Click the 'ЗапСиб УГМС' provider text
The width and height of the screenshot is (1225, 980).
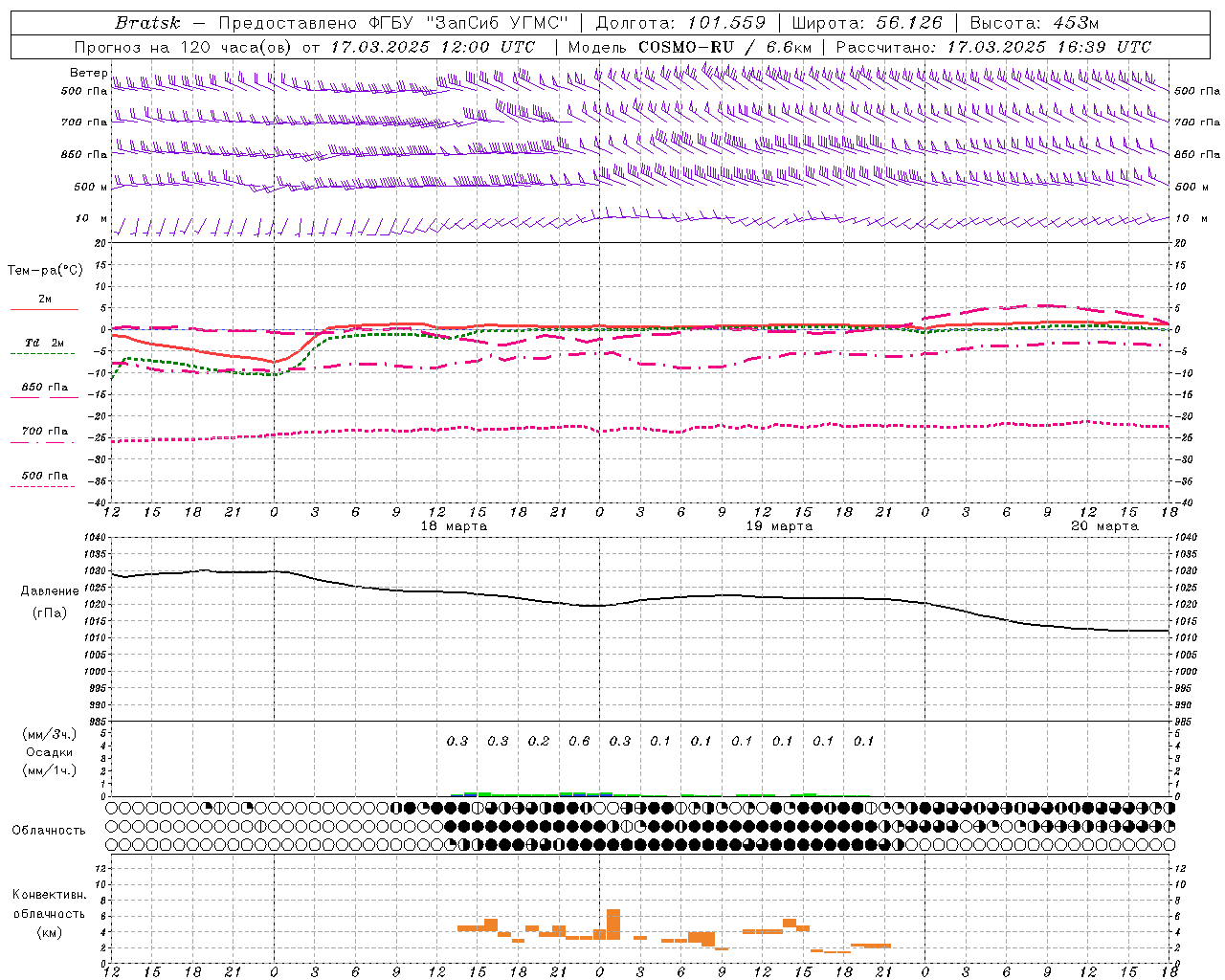pos(498,23)
